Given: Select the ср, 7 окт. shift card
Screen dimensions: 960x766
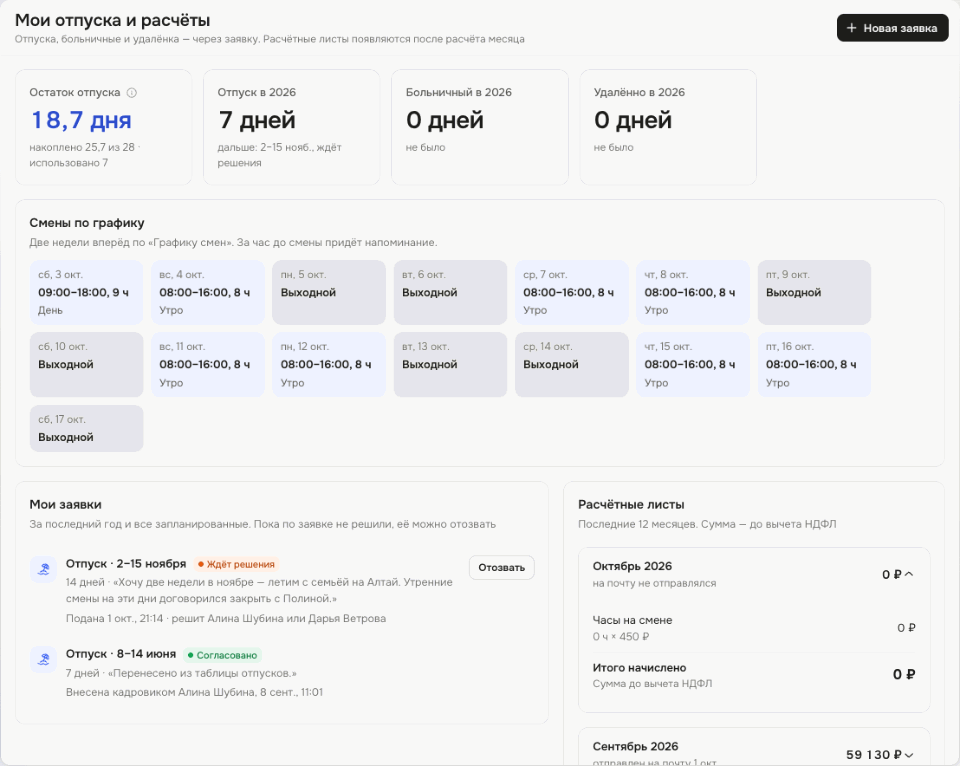Looking at the screenshot, I should coord(571,293).
